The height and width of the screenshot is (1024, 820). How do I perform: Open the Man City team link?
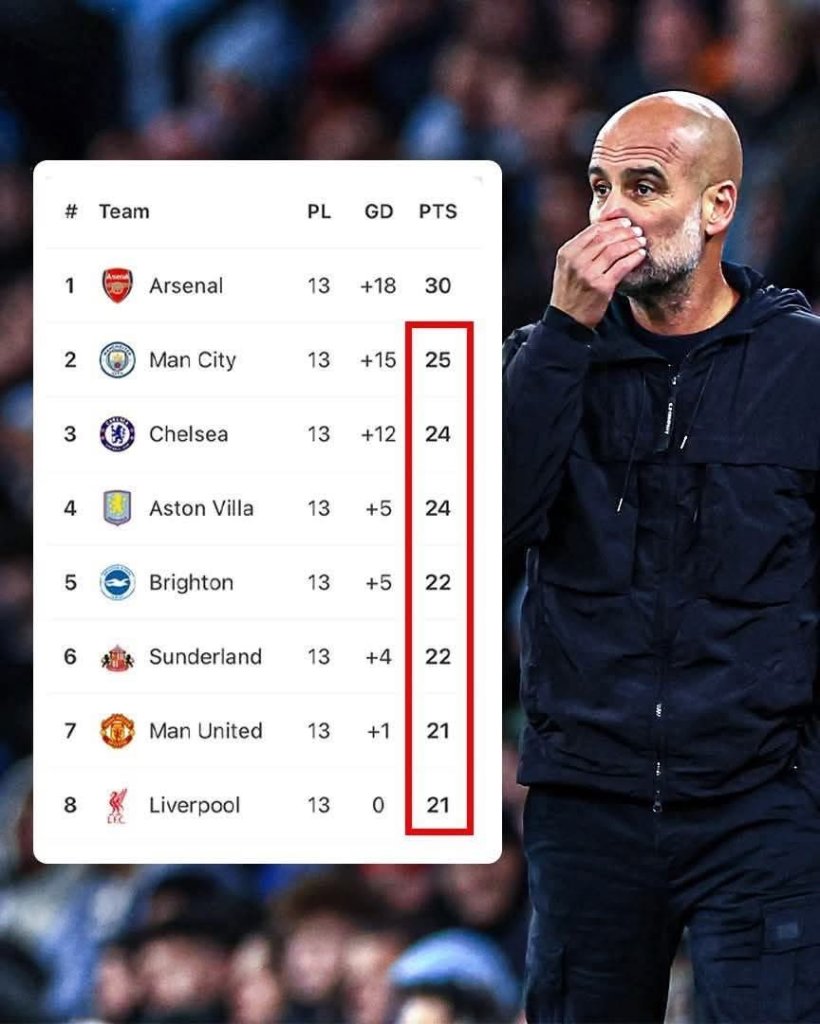point(192,360)
